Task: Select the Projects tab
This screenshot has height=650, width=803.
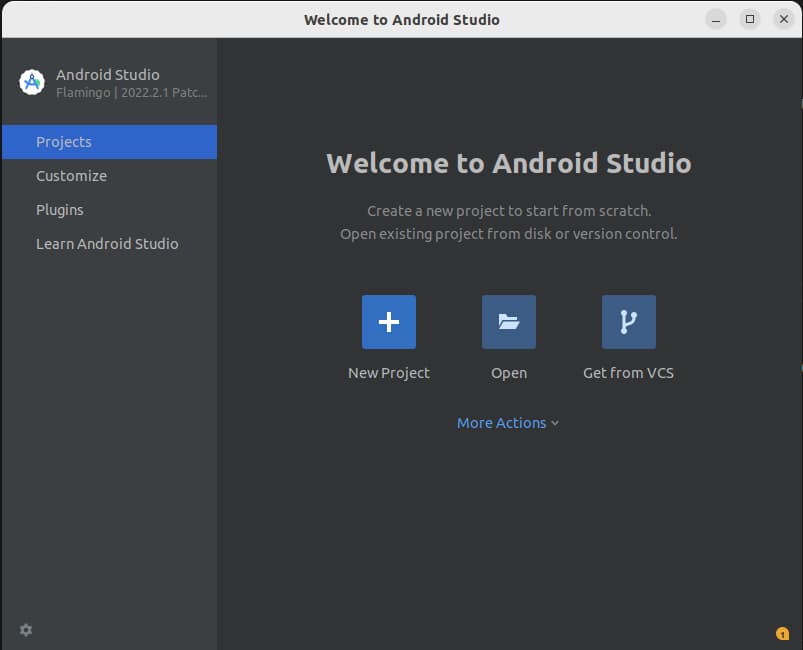Action: (x=109, y=142)
